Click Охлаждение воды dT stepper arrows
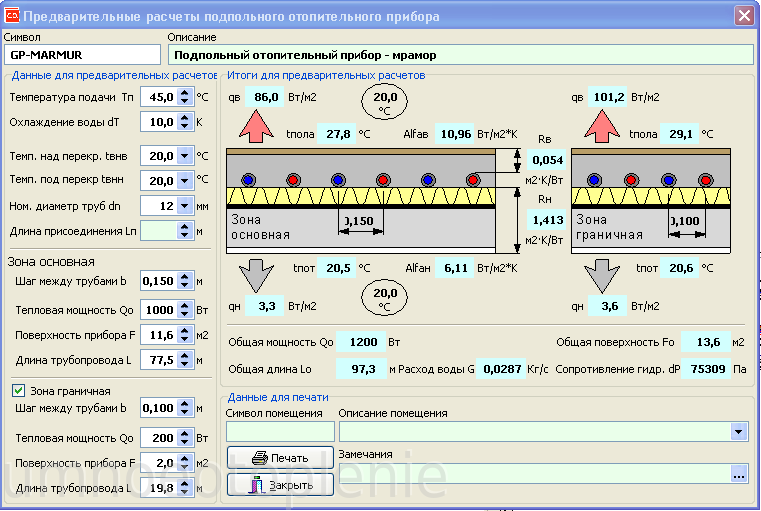This screenshot has width=761, height=511. (184, 122)
